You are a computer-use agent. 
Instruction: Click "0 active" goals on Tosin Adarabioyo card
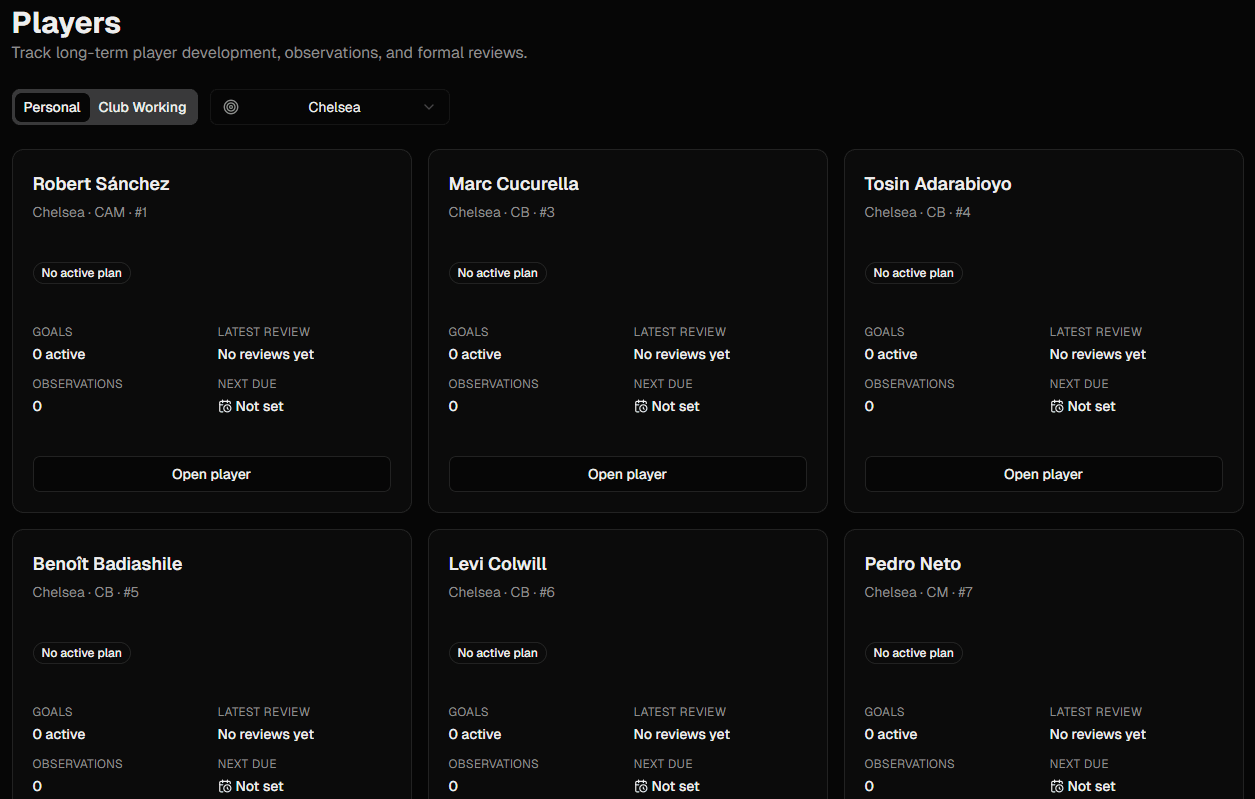tap(891, 354)
